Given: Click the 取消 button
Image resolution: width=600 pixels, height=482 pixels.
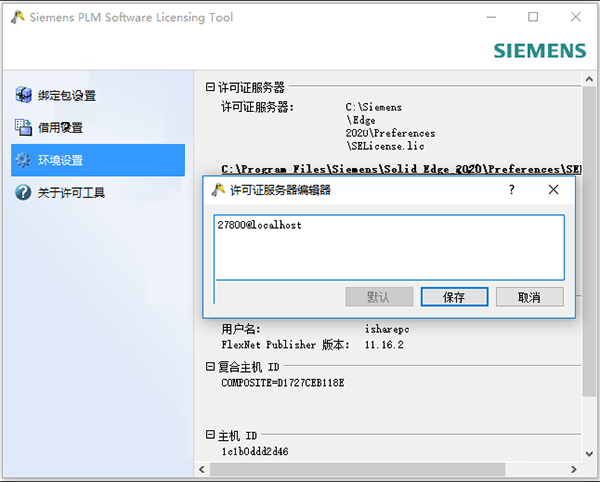Looking at the screenshot, I should [530, 297].
